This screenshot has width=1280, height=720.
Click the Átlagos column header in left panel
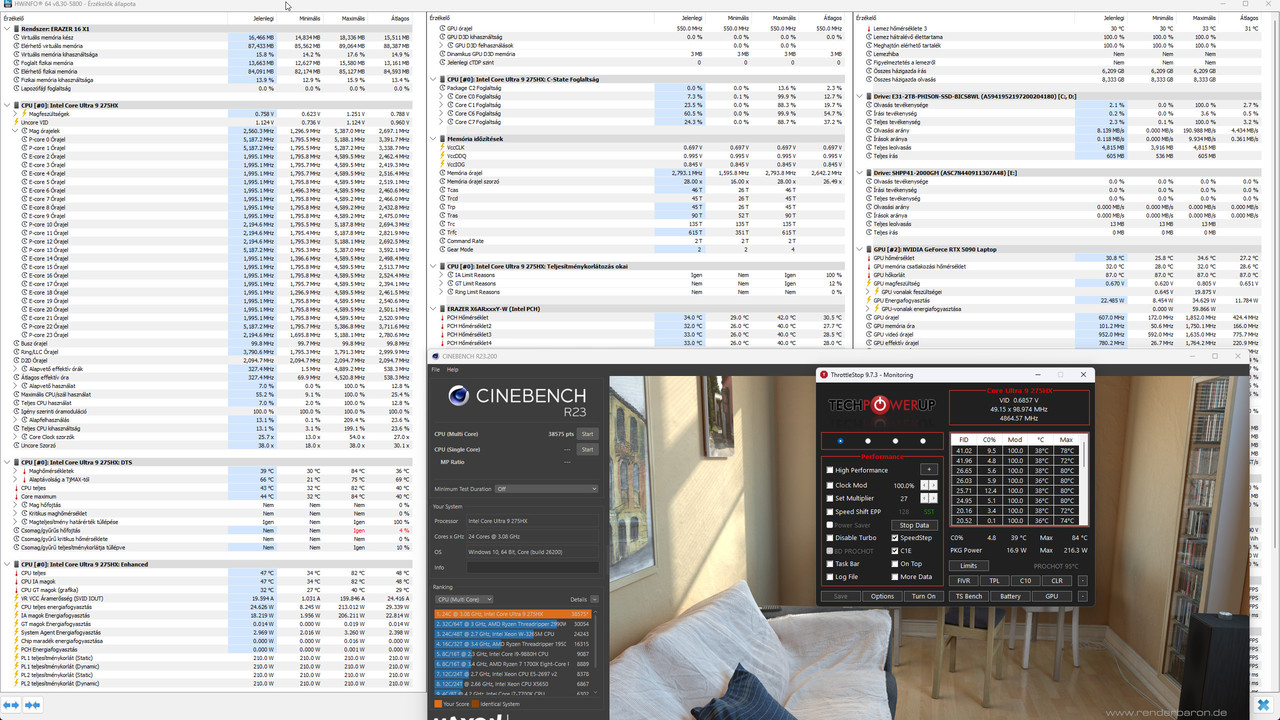(400, 18)
